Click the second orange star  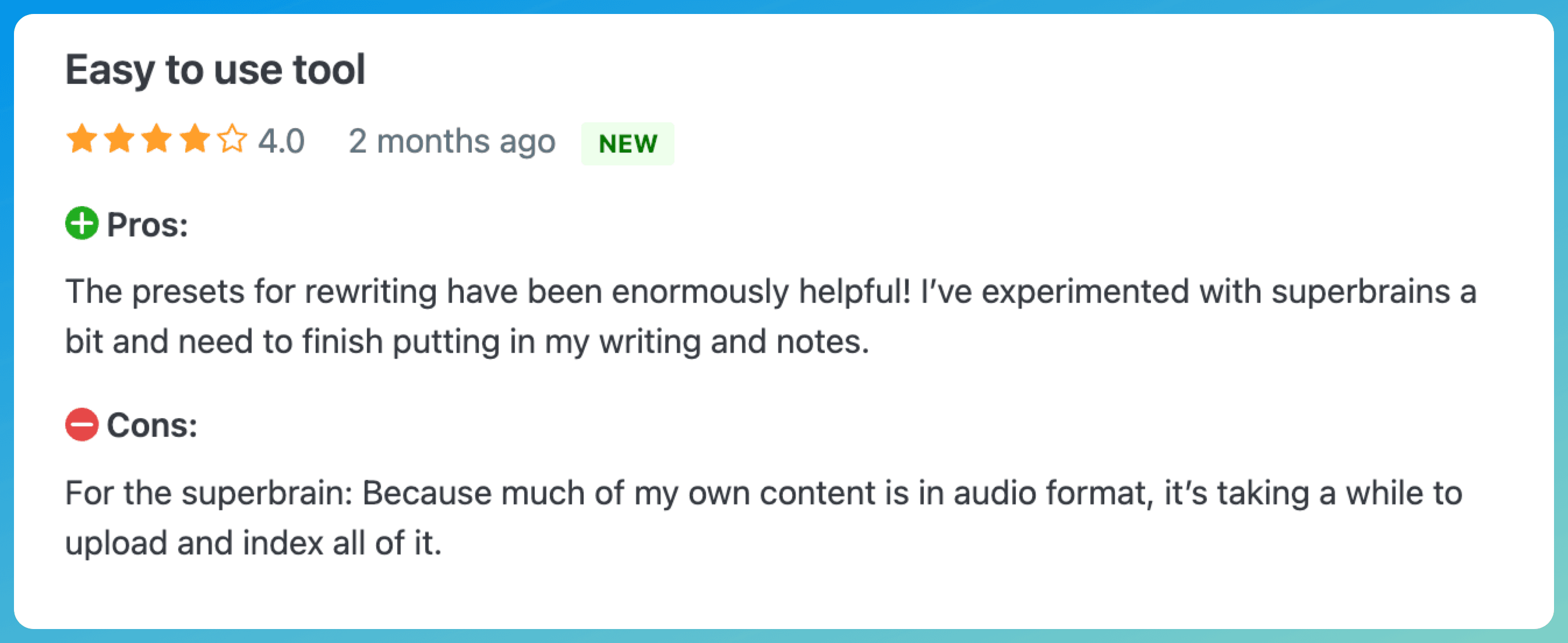[x=119, y=139]
